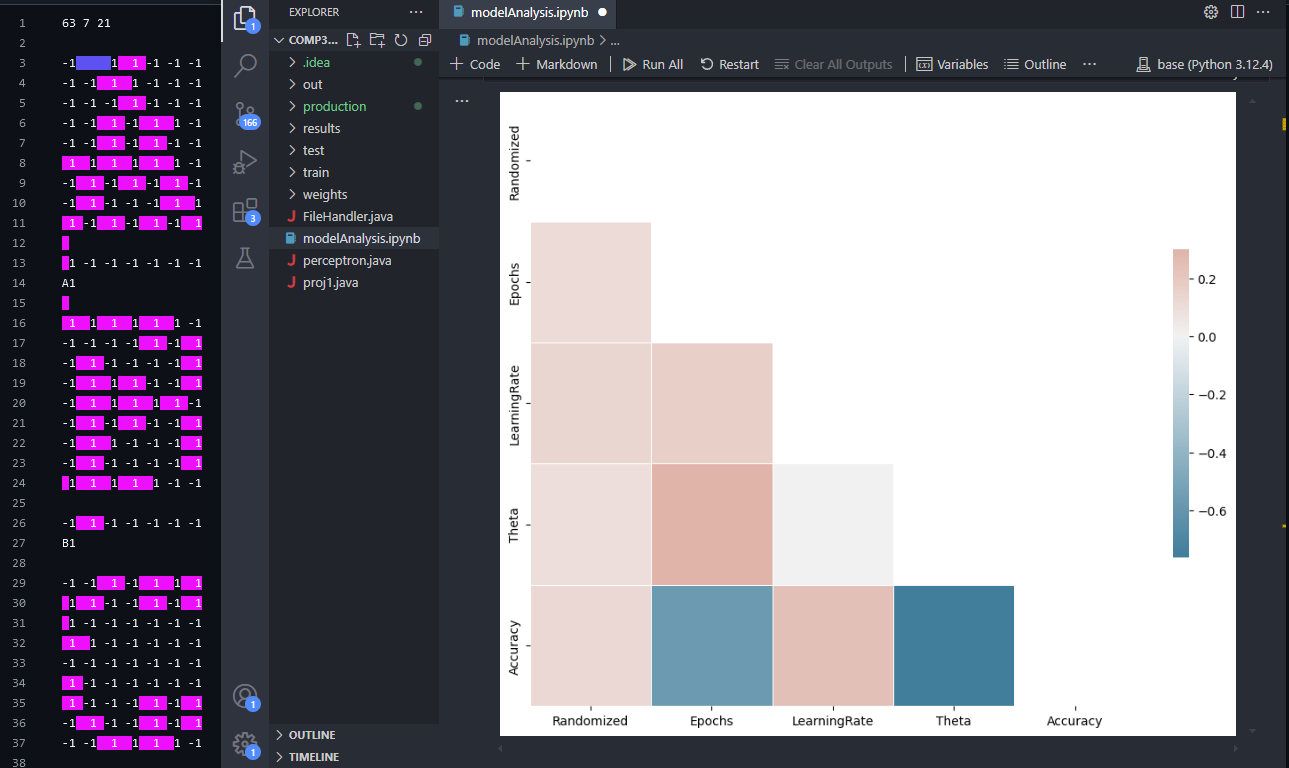Expand the OUTLINE section
This screenshot has height=768, width=1289.
coord(354,735)
